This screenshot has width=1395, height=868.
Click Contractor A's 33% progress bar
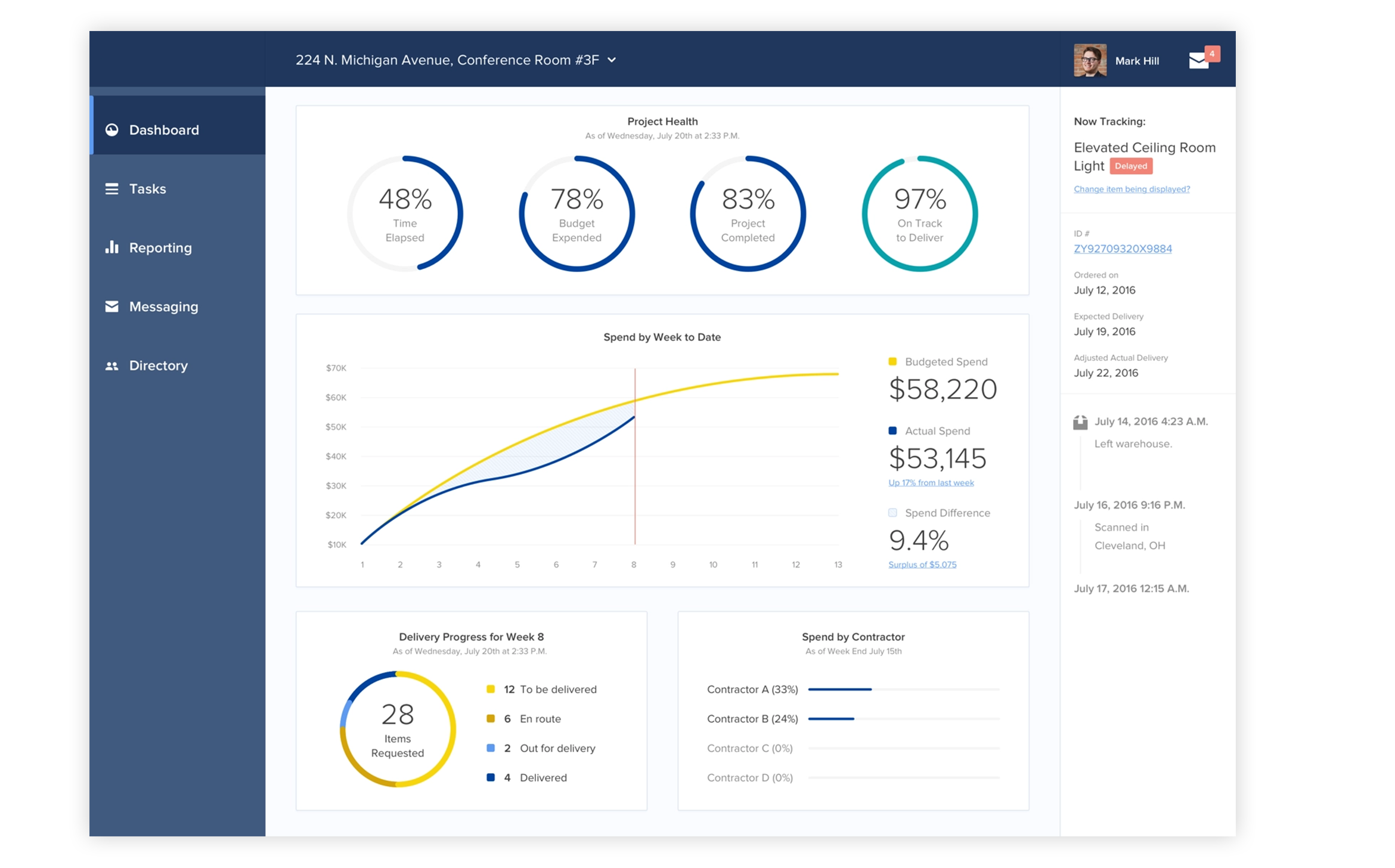[839, 689]
